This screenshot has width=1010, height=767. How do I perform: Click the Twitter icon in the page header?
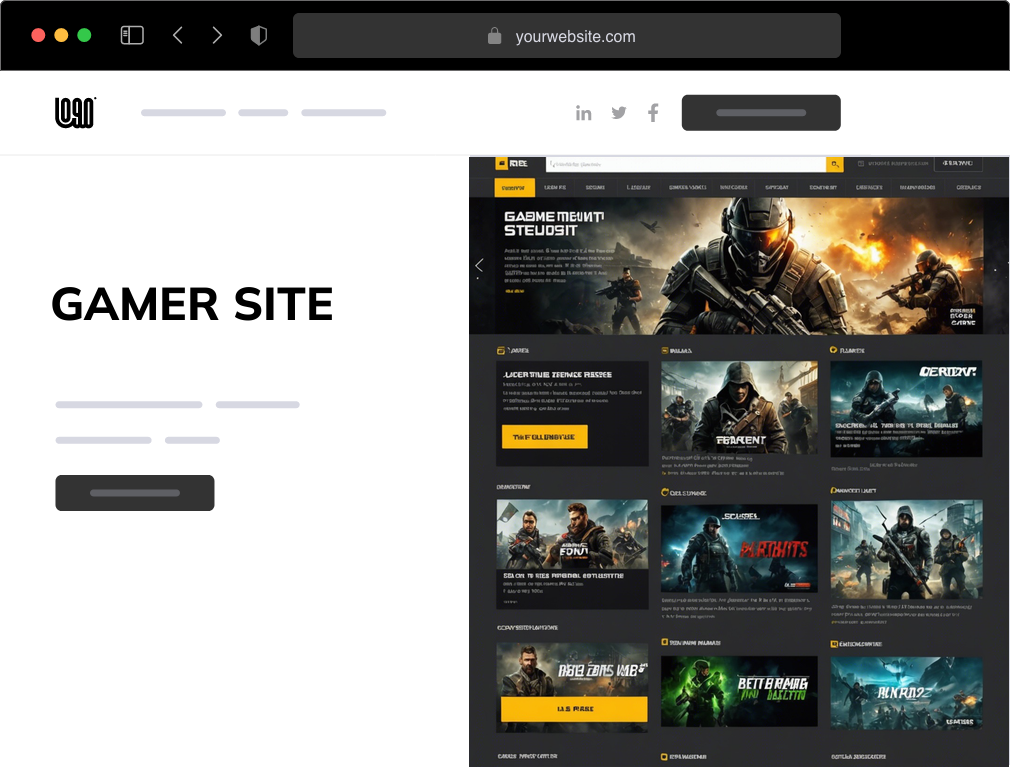click(618, 113)
